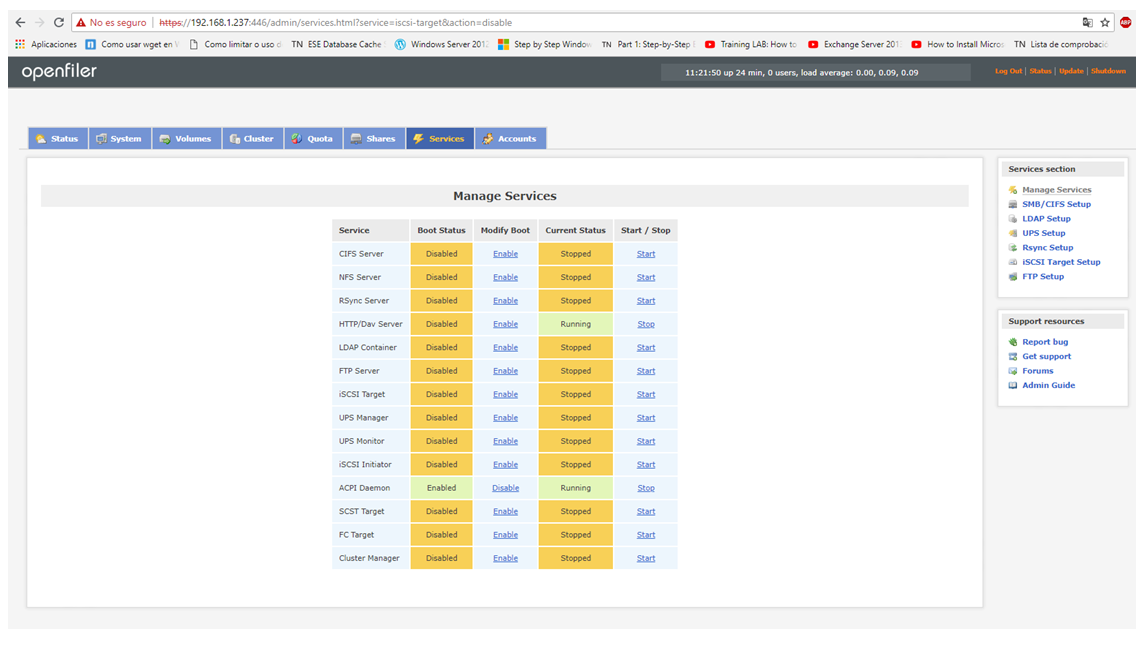Screen dimensions: 1142x645
Task: Switch to the Shares tab
Action: click(374, 138)
